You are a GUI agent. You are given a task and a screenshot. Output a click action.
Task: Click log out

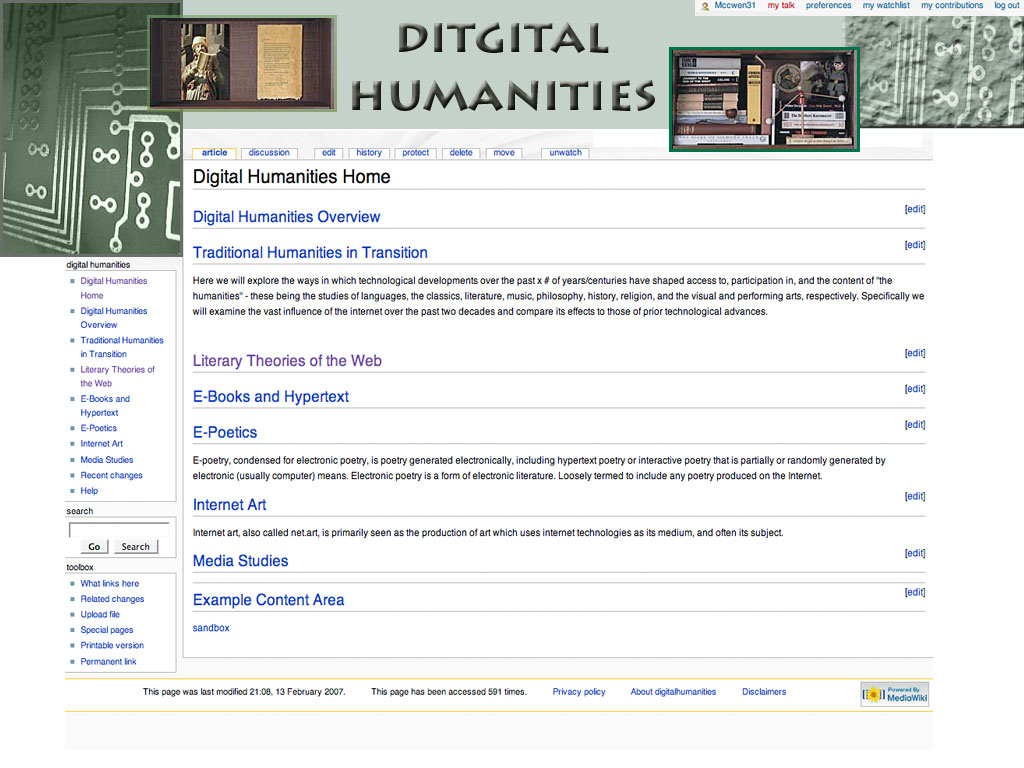click(1006, 5)
